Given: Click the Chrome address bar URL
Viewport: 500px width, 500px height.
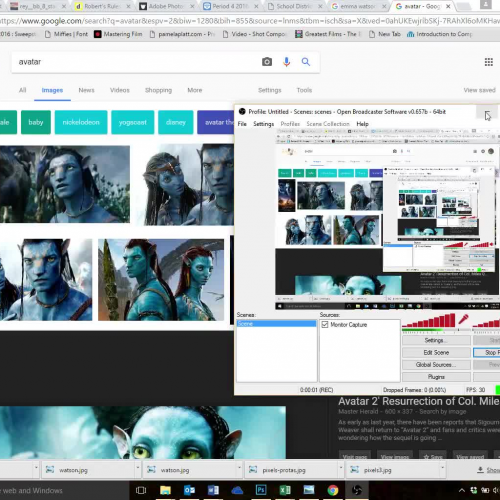Looking at the screenshot, I should tap(250, 21).
